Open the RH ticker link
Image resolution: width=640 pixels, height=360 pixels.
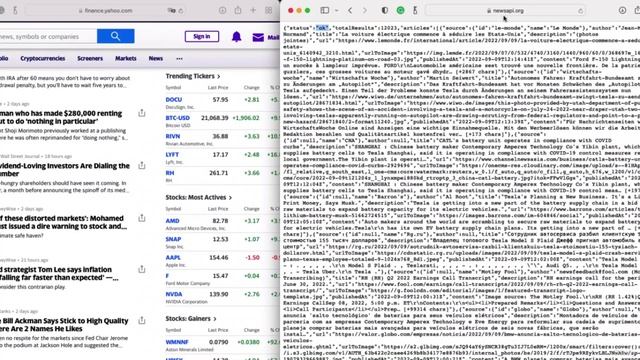click(x=170, y=173)
